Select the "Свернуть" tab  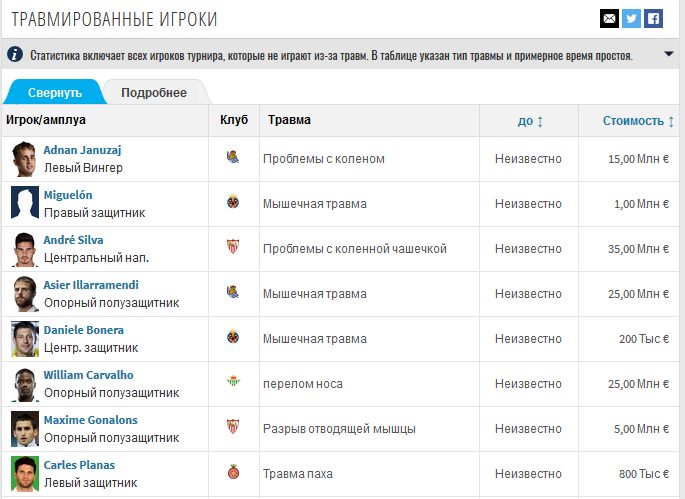54,93
